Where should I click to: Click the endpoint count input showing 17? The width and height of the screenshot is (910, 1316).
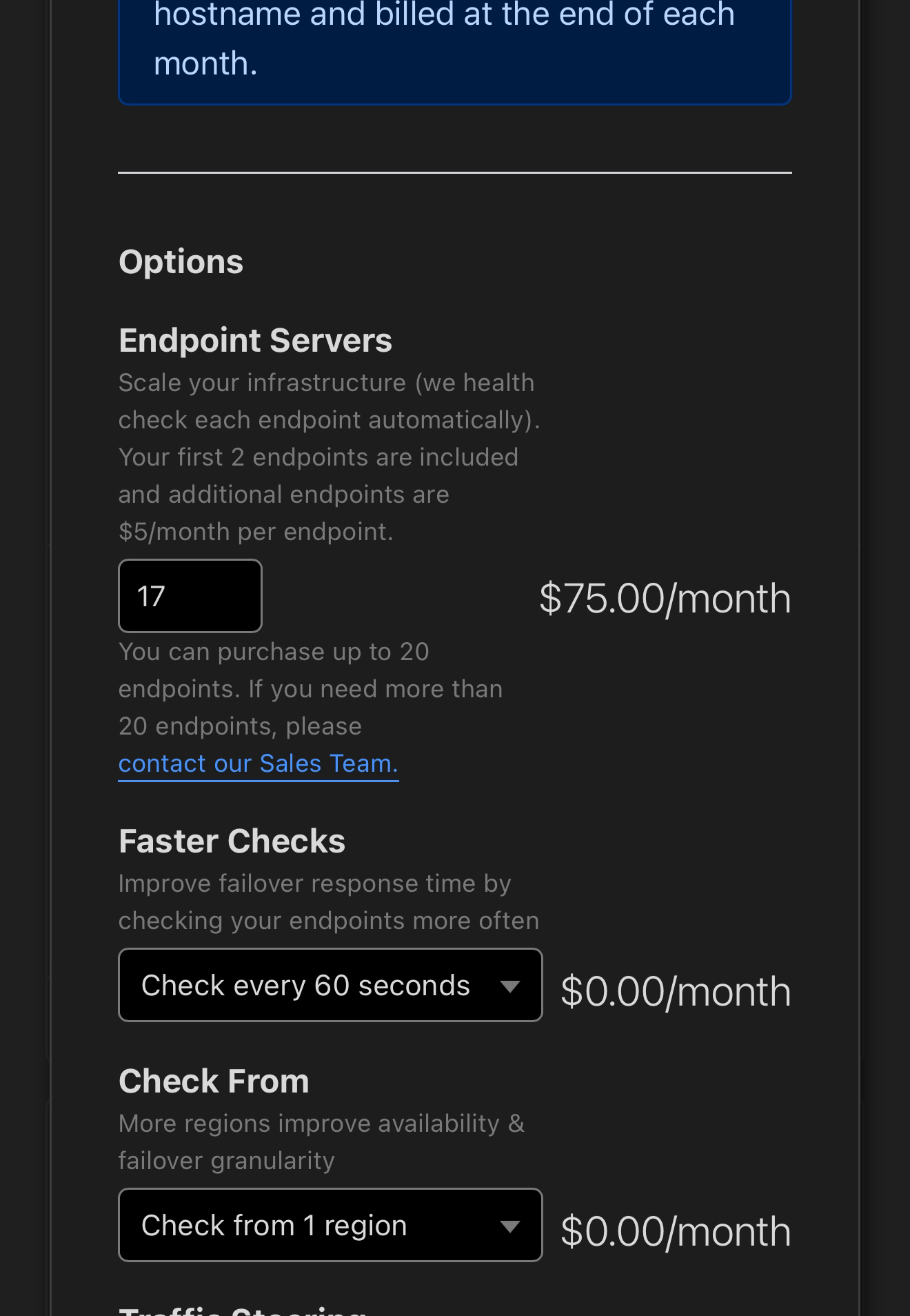190,596
